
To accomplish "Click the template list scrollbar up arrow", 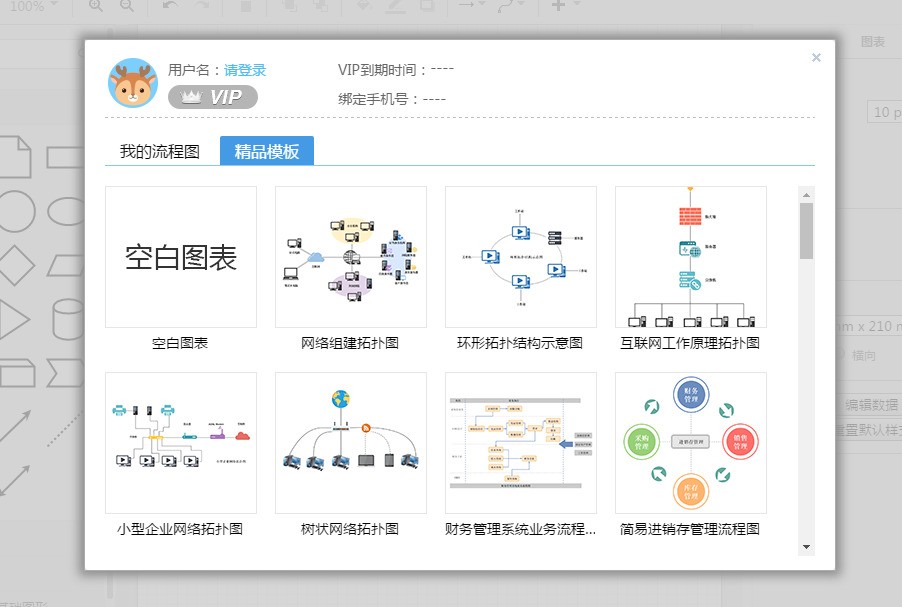I will click(807, 194).
